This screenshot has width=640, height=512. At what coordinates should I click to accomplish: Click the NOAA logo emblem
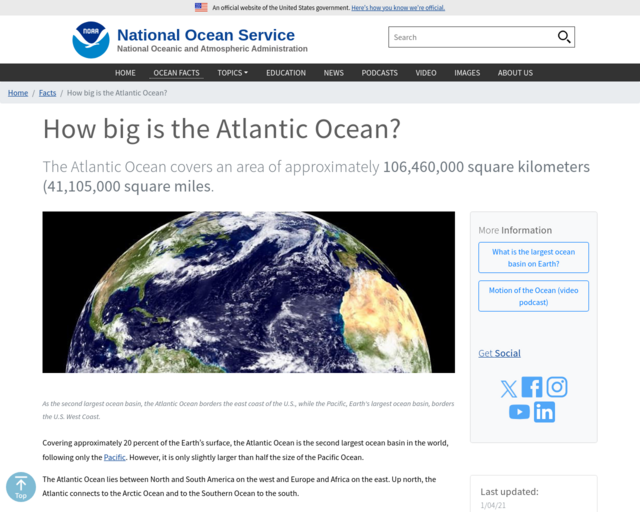pyautogui.click(x=91, y=40)
